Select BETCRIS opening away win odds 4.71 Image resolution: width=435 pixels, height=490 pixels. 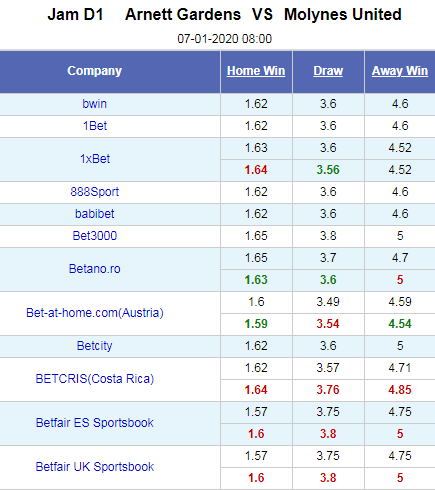tap(400, 368)
